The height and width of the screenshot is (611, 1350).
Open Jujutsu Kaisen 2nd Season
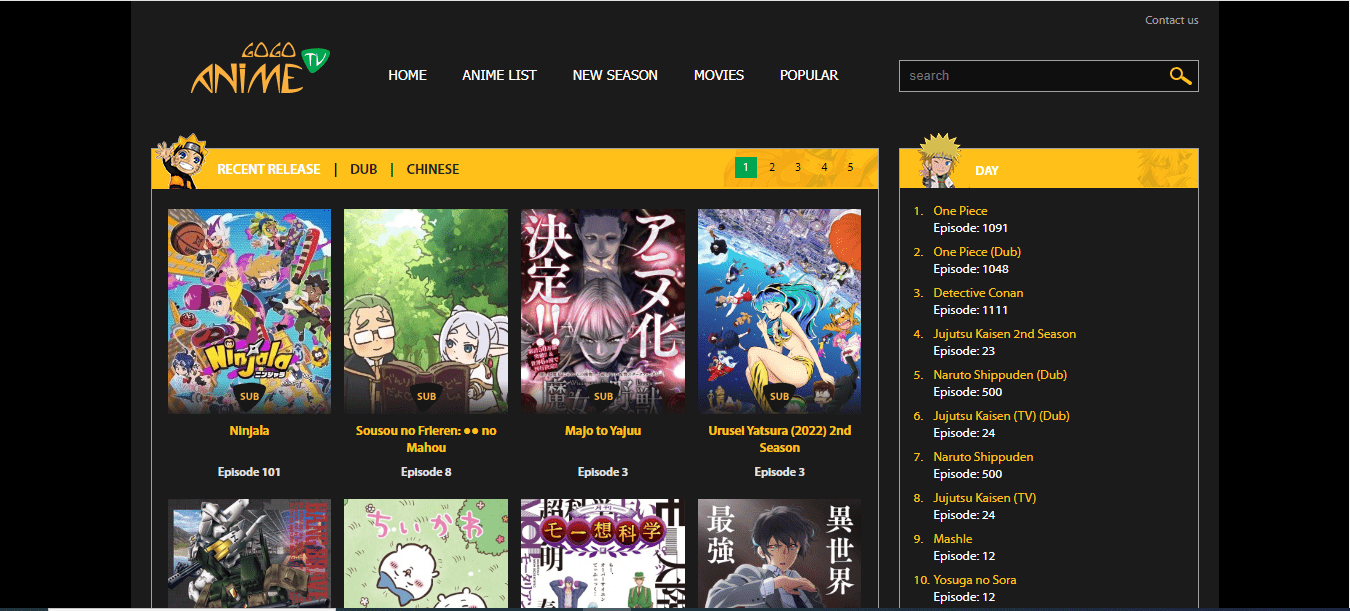(1004, 333)
